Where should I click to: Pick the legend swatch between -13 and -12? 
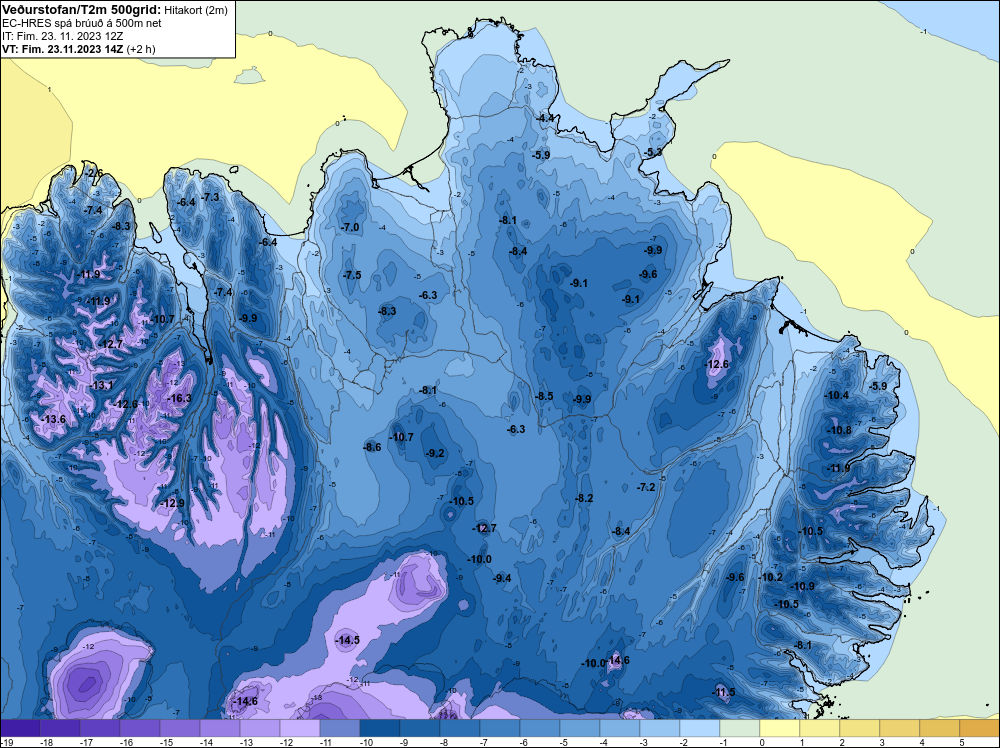pyautogui.click(x=260, y=728)
